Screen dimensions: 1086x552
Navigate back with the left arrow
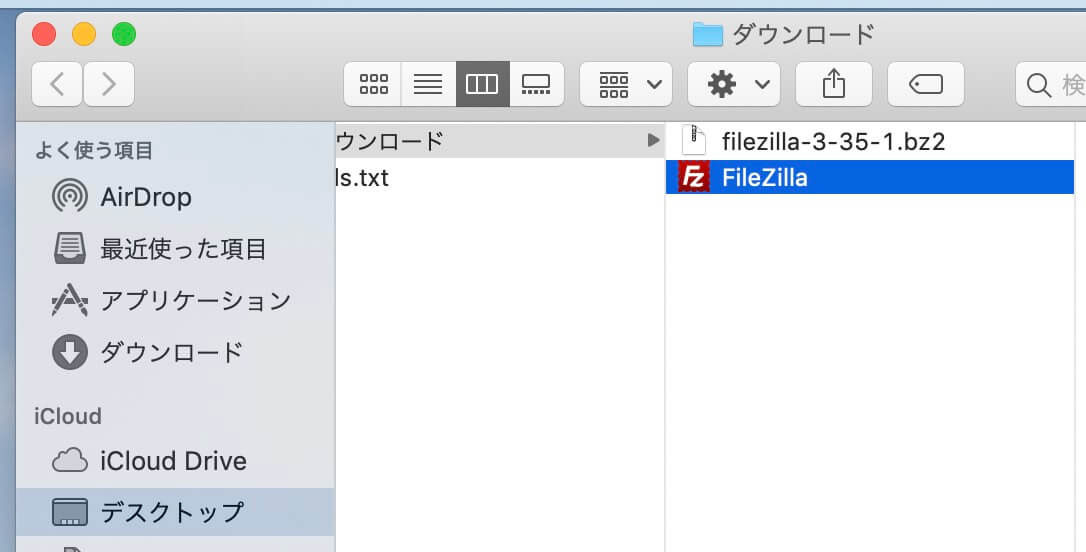point(57,85)
